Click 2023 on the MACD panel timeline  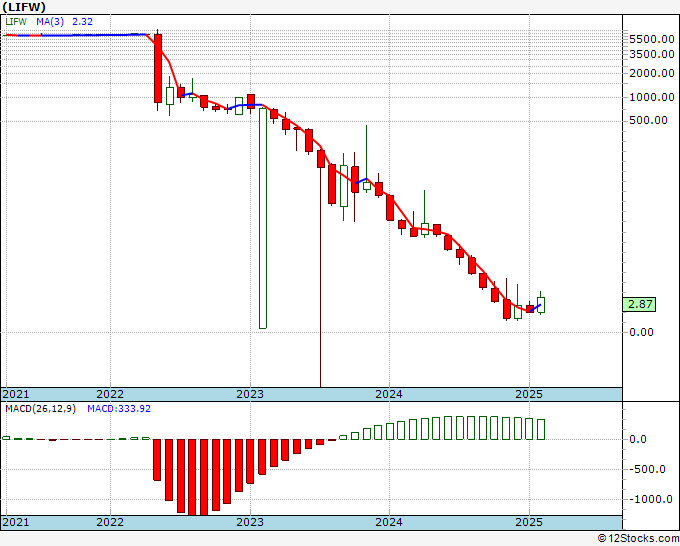[x=250, y=522]
